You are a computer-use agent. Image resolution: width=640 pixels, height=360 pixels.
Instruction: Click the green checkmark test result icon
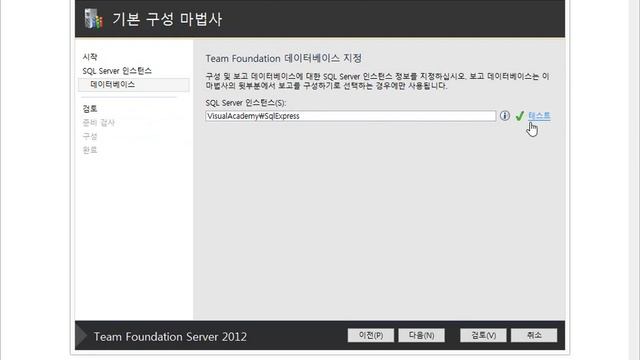[x=520, y=116]
